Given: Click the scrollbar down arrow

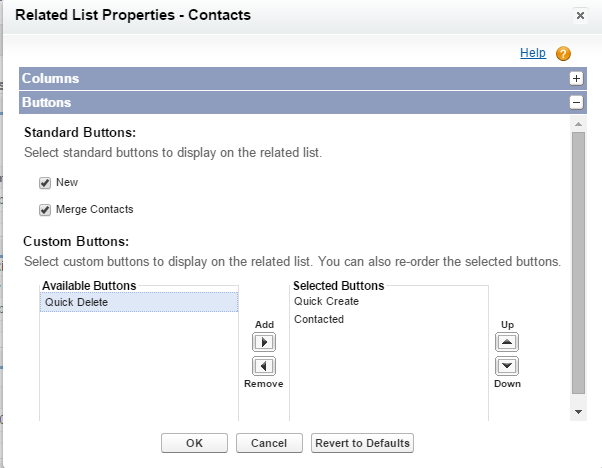Looking at the screenshot, I should pyautogui.click(x=577, y=411).
